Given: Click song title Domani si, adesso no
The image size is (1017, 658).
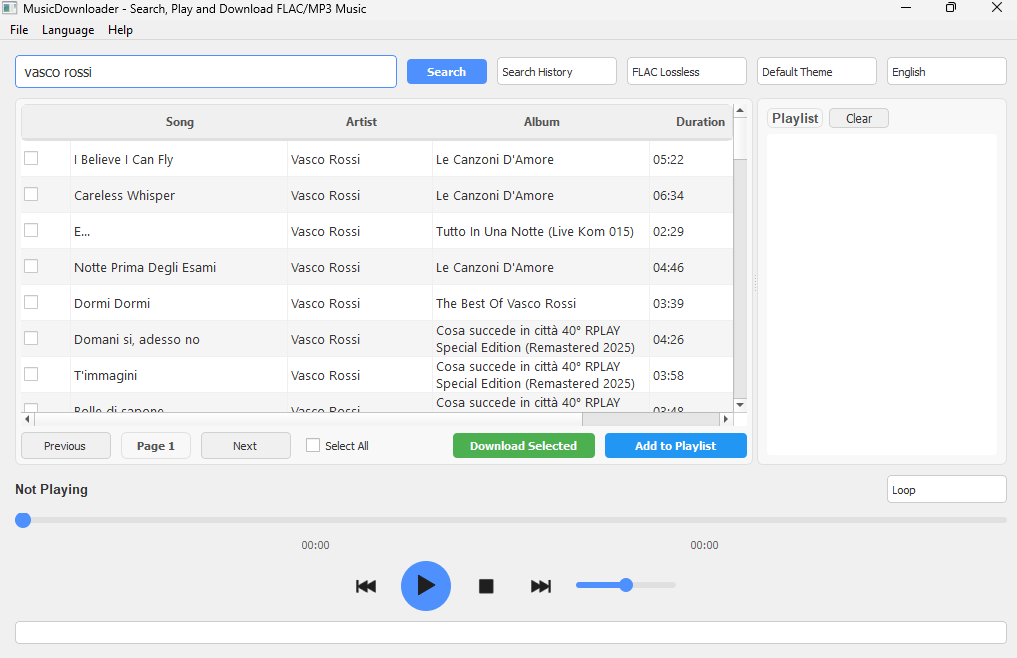Looking at the screenshot, I should 137,339.
